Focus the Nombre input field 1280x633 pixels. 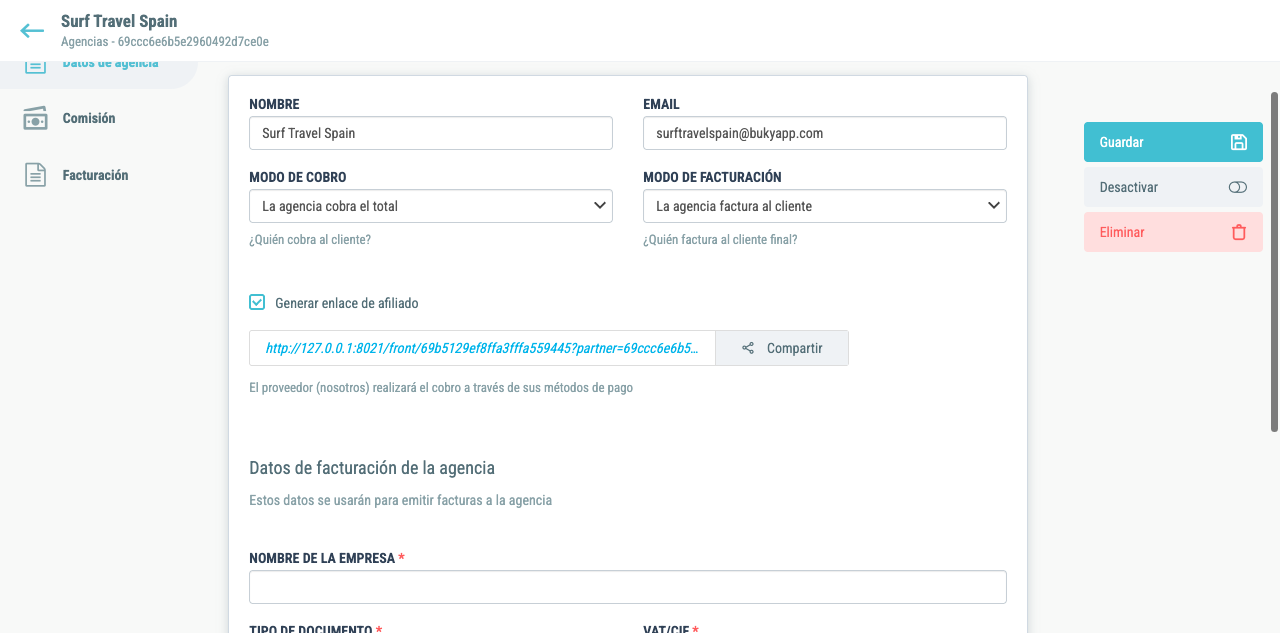[431, 133]
